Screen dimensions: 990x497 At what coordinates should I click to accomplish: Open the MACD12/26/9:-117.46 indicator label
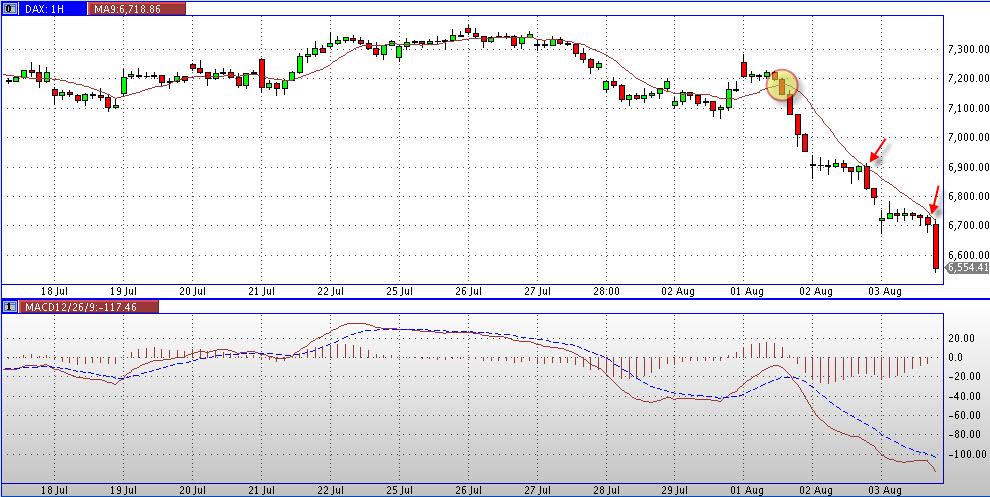[88, 306]
